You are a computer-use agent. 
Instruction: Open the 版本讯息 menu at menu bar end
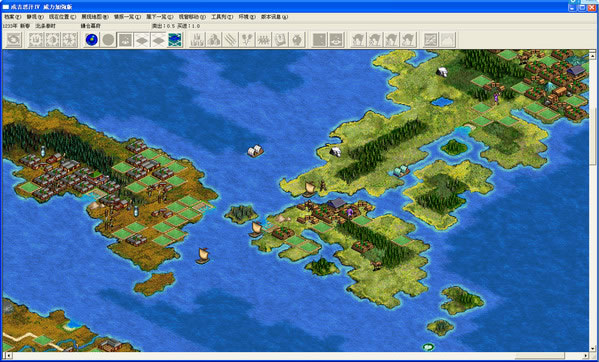274,17
